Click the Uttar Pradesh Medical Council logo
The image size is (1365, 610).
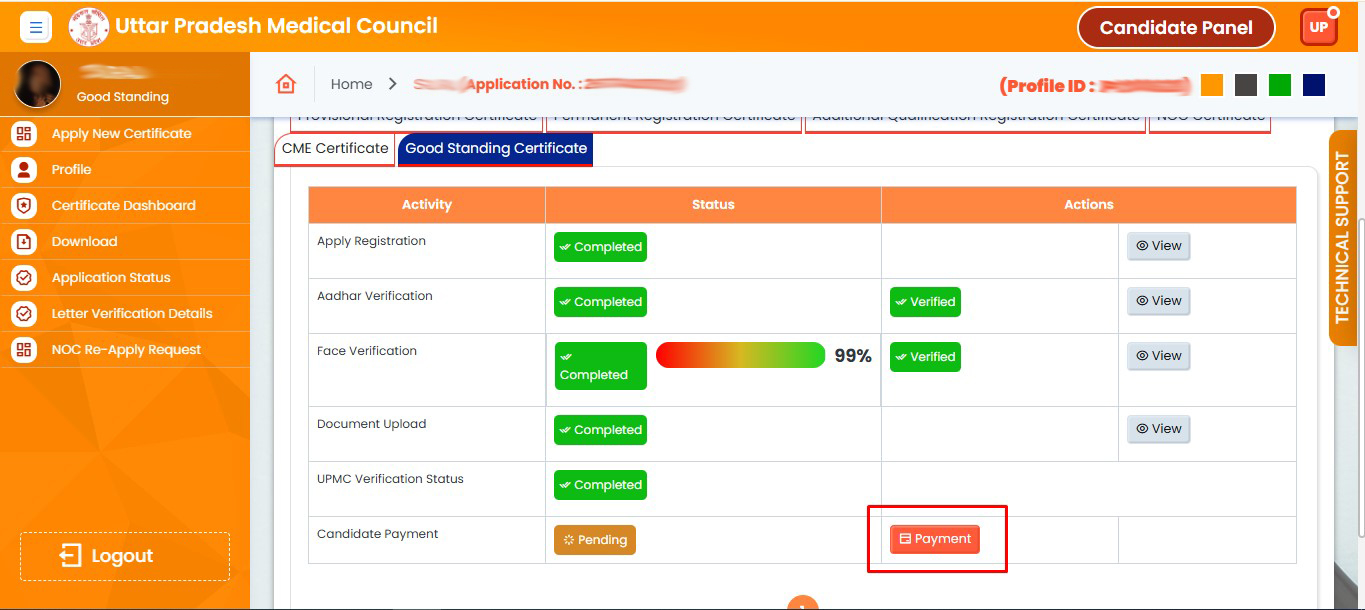point(88,27)
